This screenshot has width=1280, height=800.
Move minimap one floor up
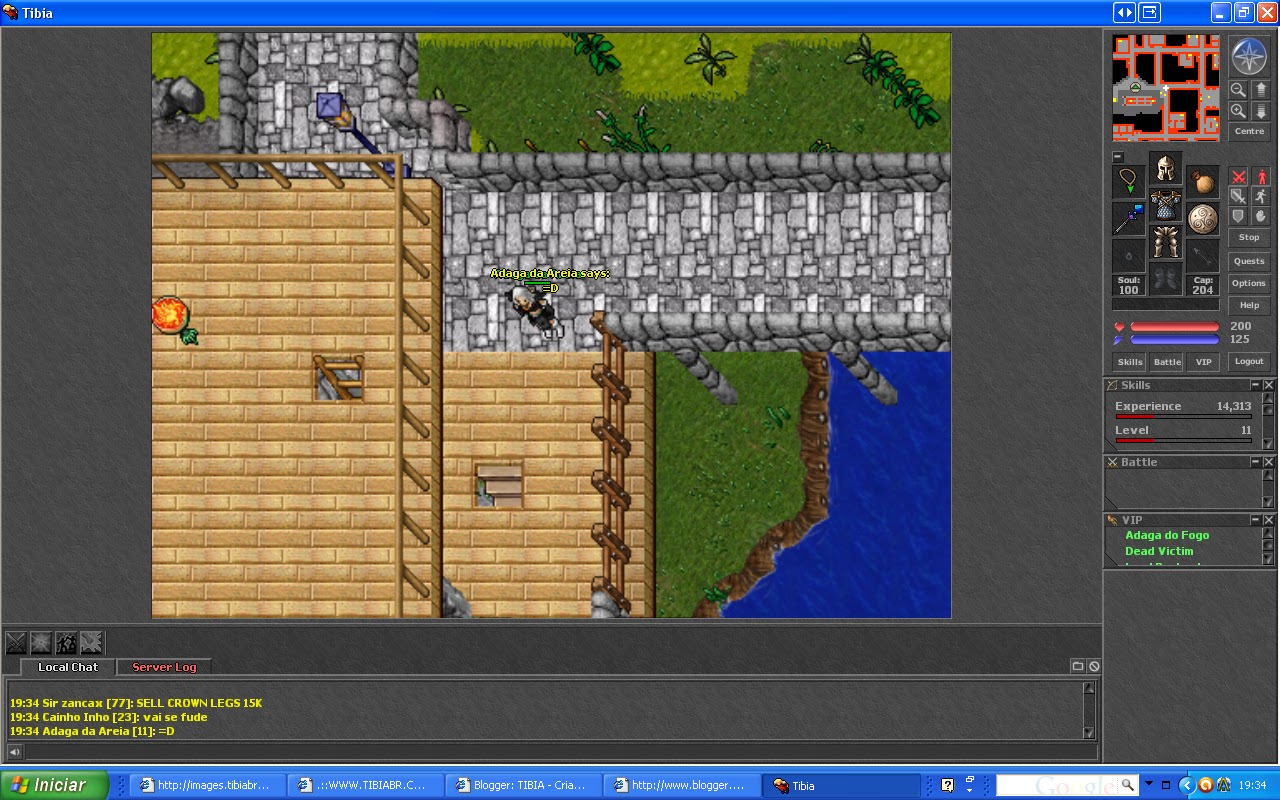click(x=1261, y=90)
